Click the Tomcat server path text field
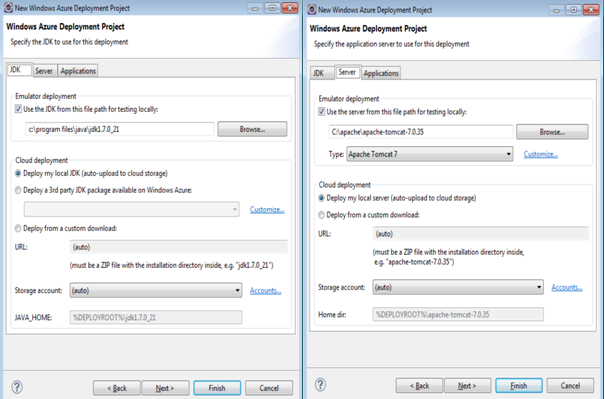Image resolution: width=605 pixels, height=399 pixels. coord(421,132)
